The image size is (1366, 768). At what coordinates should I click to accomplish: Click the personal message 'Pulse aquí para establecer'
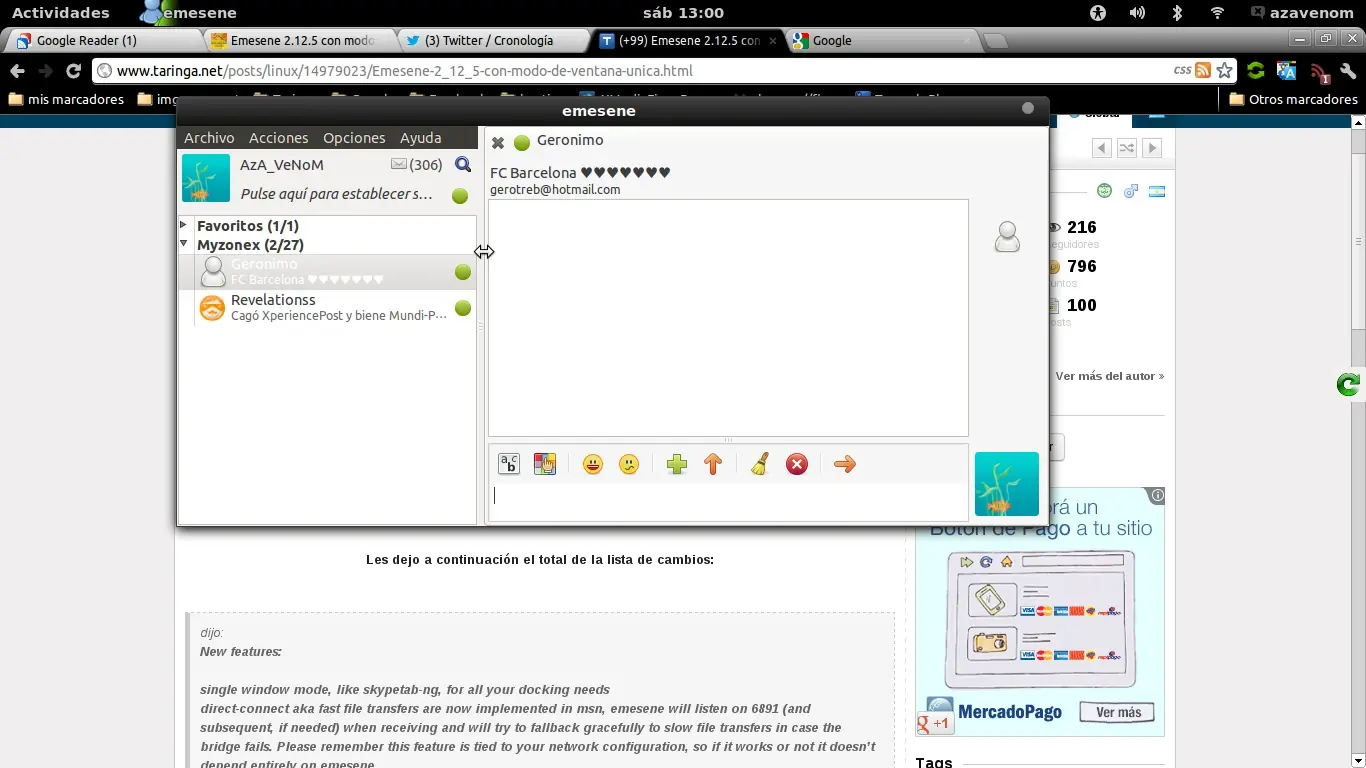point(337,194)
